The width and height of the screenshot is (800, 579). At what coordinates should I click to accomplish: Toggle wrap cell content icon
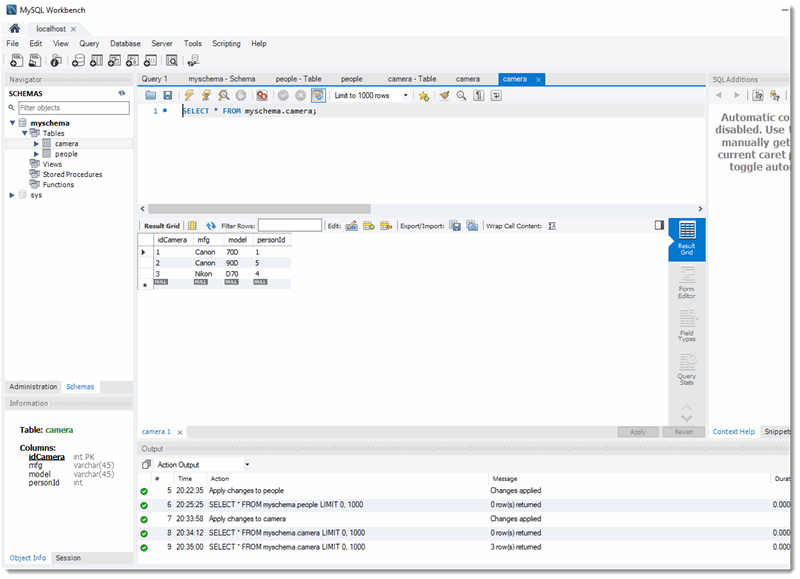(552, 225)
